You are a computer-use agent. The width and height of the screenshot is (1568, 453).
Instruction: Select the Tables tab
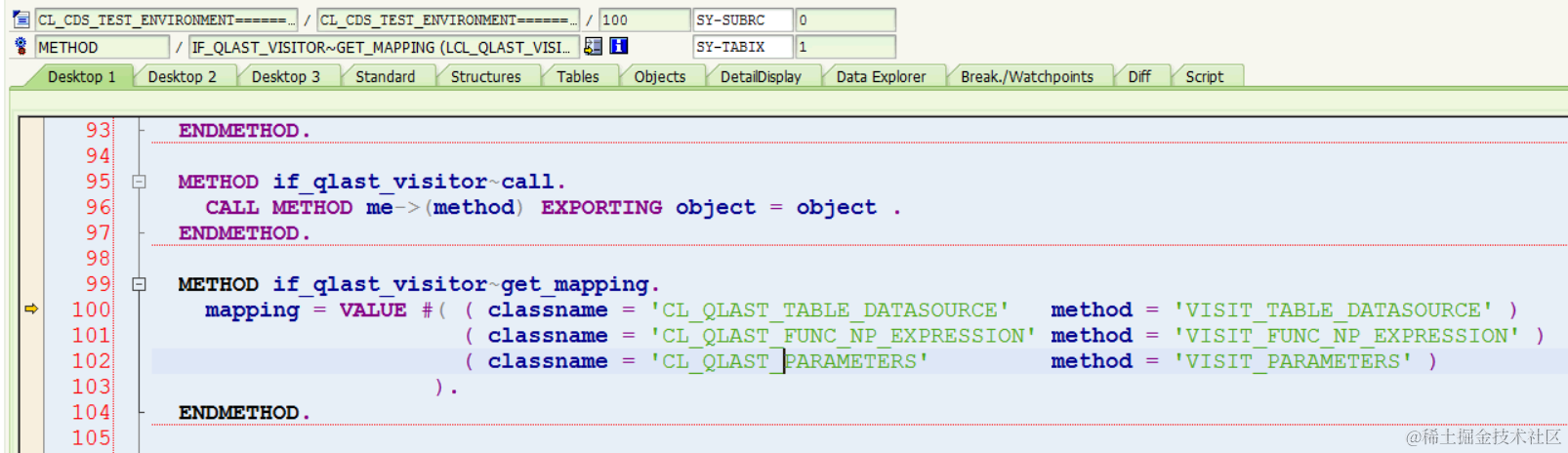tap(577, 76)
